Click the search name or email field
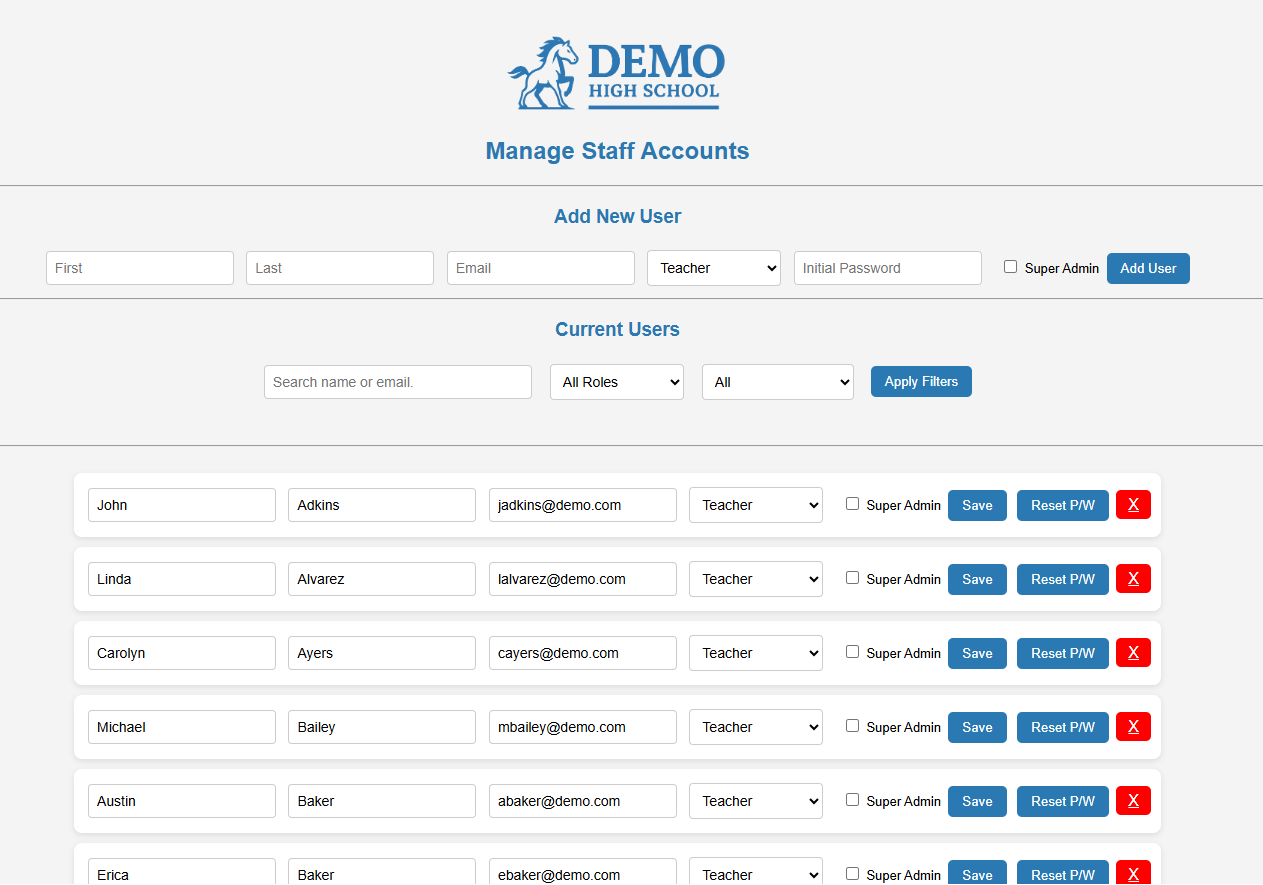Image resolution: width=1263 pixels, height=885 pixels. [397, 382]
